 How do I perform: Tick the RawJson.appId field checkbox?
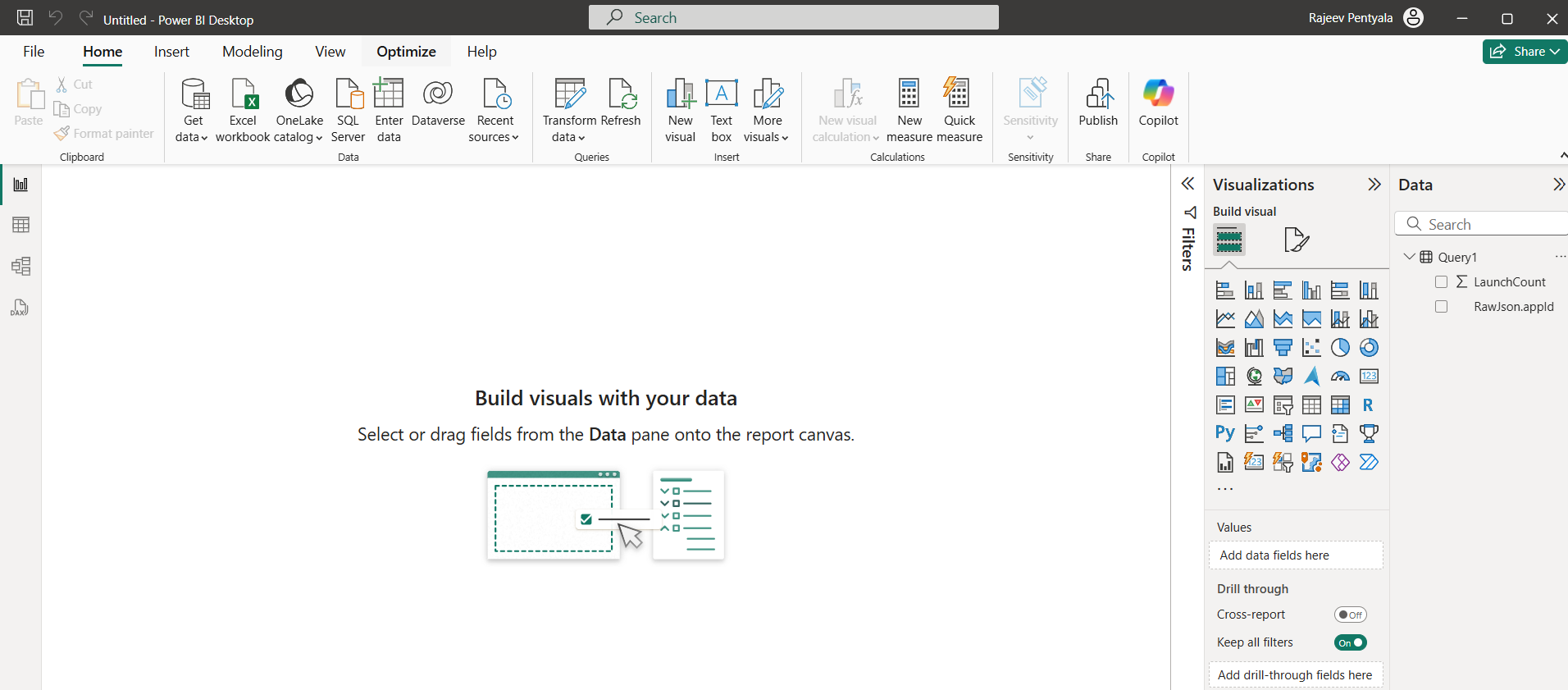pos(1441,307)
